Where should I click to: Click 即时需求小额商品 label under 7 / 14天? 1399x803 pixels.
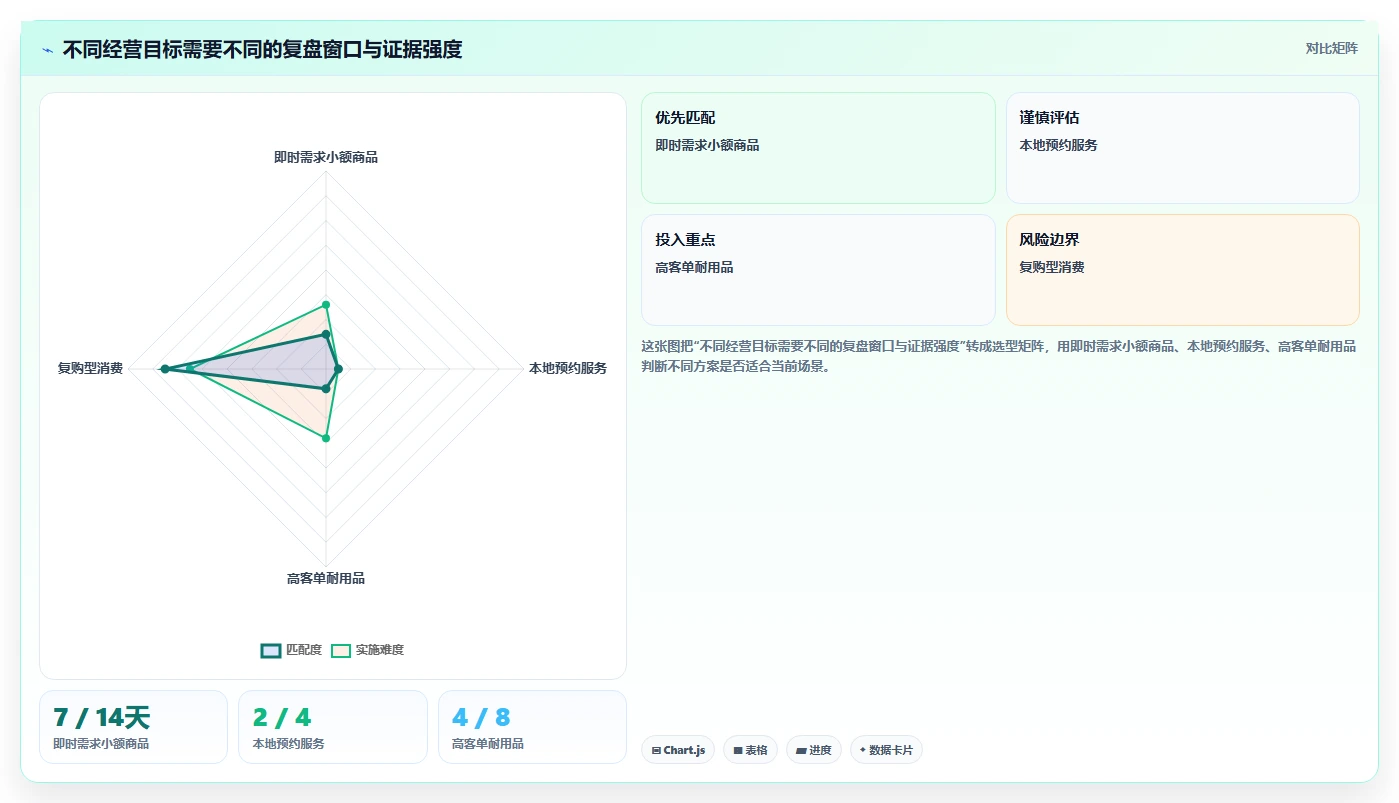[101, 744]
